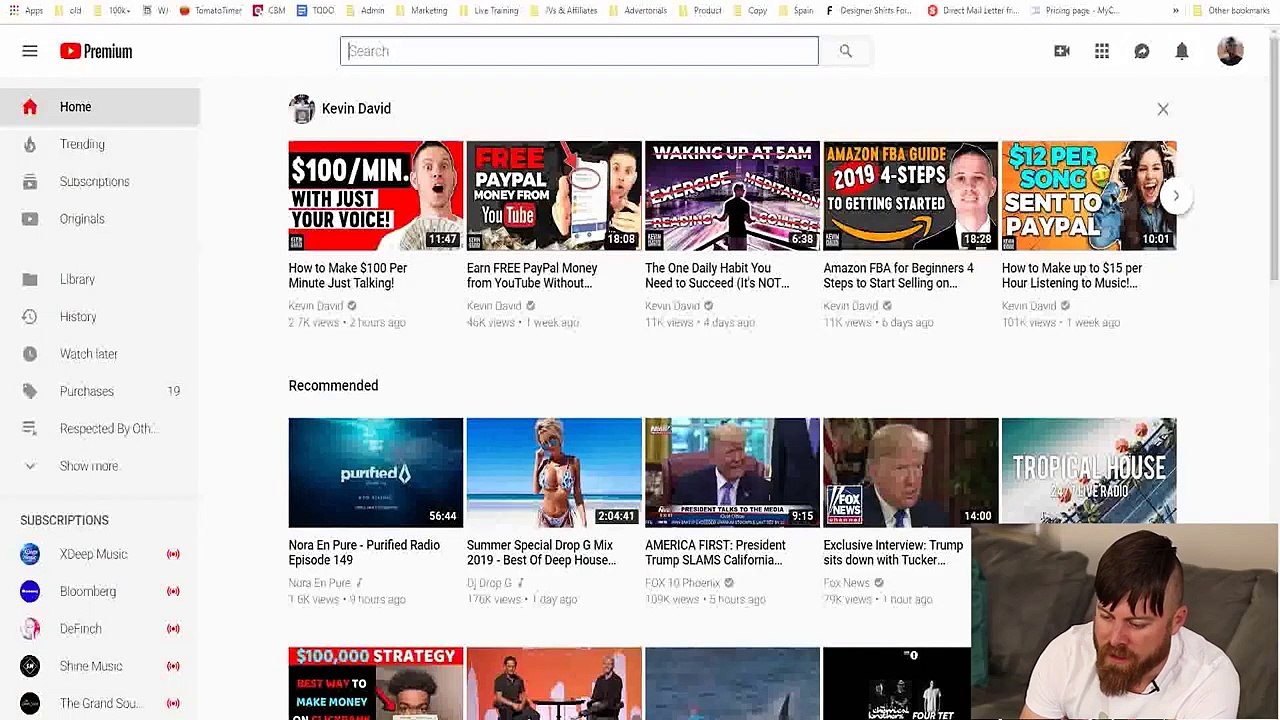Image resolution: width=1280 pixels, height=720 pixels.
Task: Open the create video camera icon
Action: tap(1062, 51)
